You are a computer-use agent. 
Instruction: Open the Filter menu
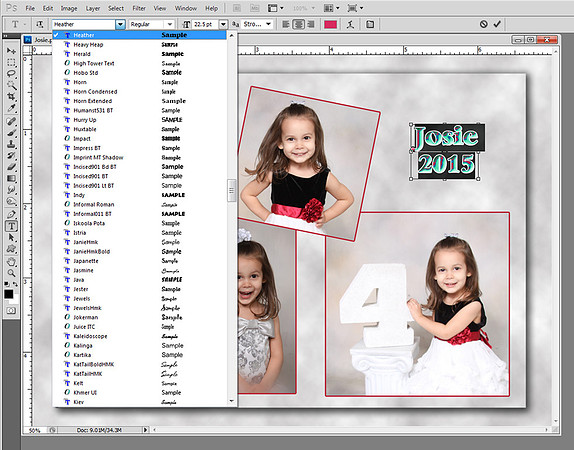pos(139,8)
